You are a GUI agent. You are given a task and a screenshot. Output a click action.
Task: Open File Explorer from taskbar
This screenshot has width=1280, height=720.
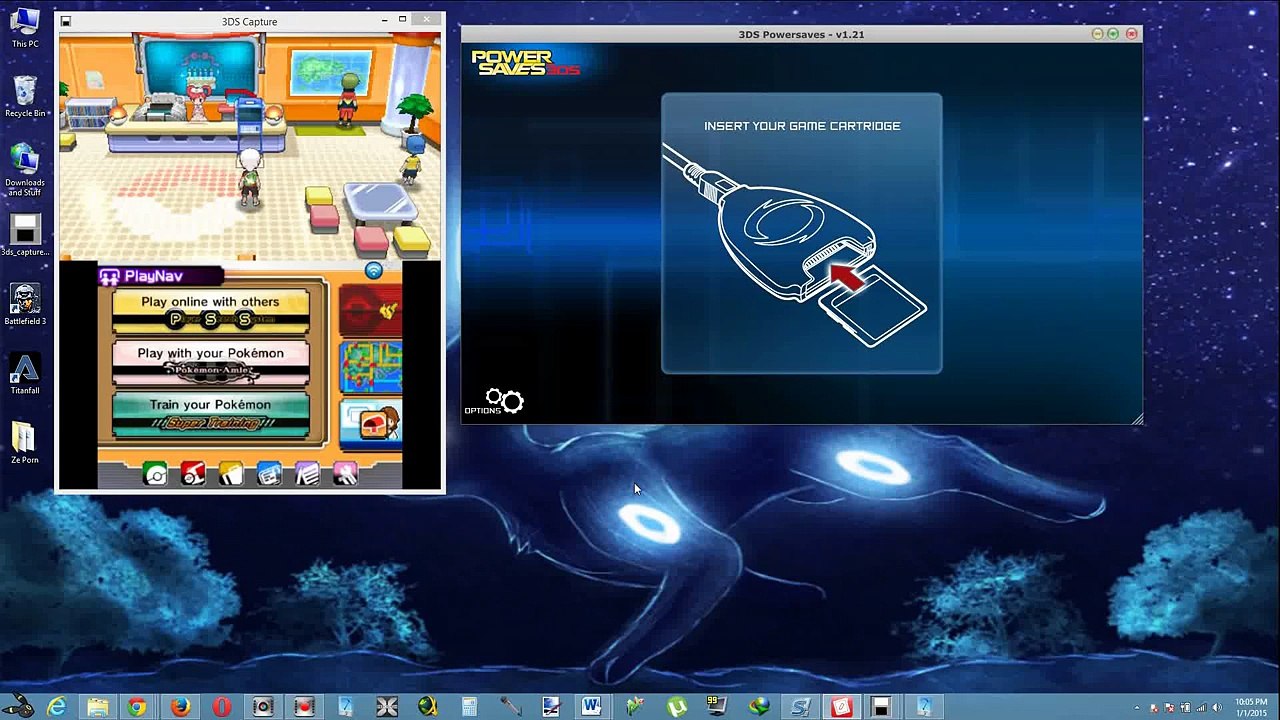tap(97, 707)
